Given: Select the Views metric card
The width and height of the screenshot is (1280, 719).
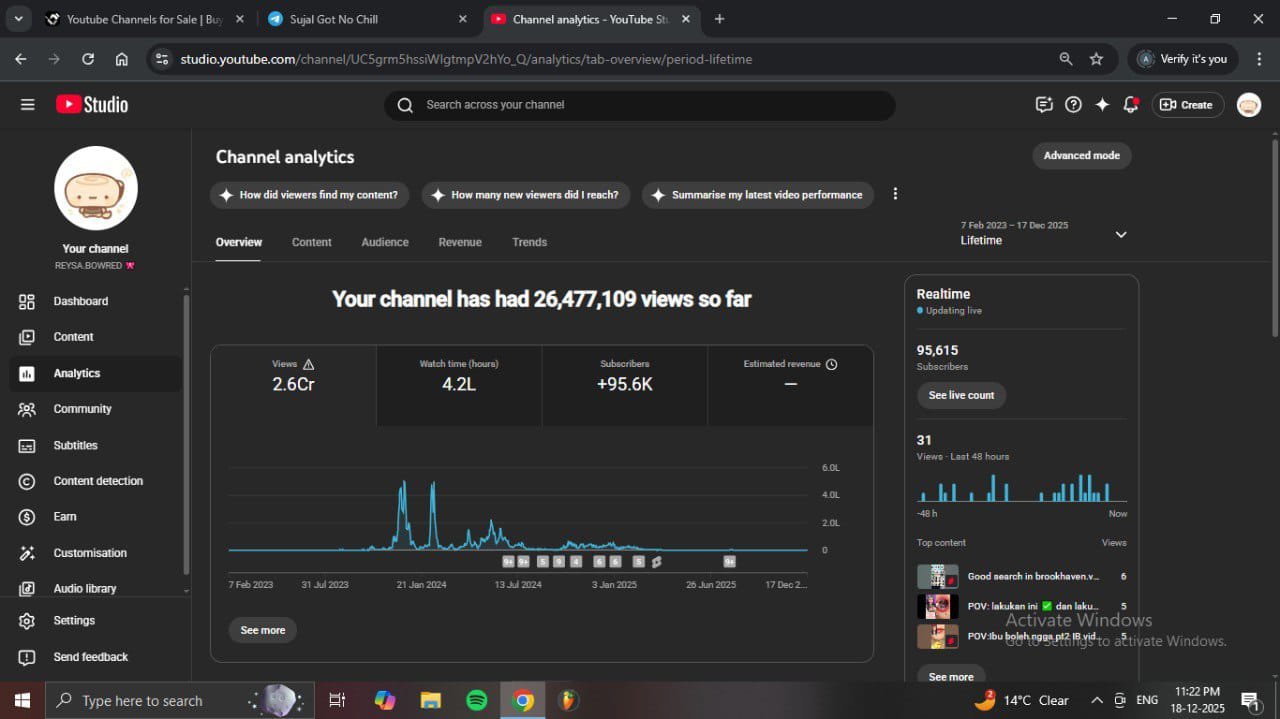Looking at the screenshot, I should tap(293, 376).
